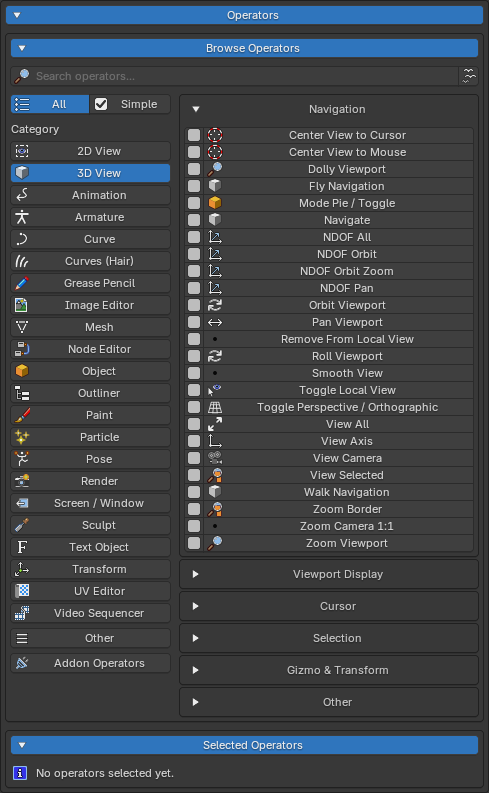Screen dimensions: 489x793
Task: Check the Zoom Viewport box
Action: (194, 543)
